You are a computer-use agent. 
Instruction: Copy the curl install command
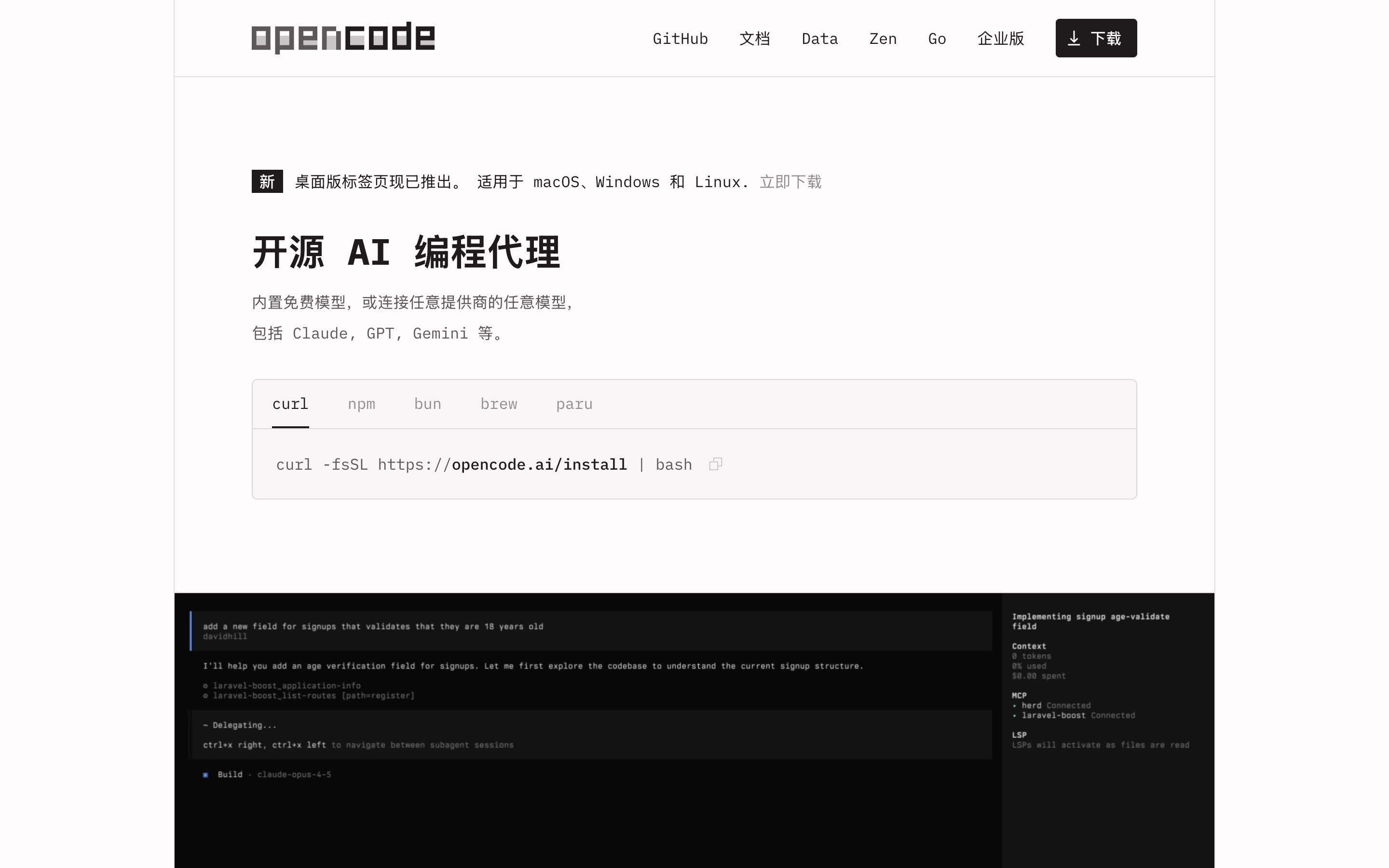715,464
